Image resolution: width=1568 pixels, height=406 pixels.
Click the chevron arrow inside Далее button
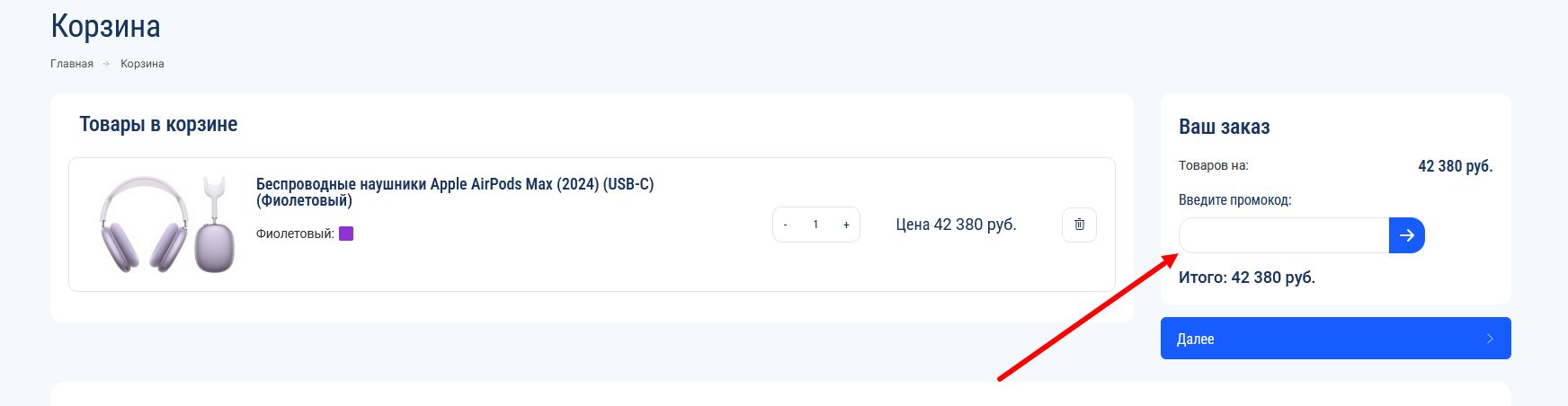click(x=1490, y=339)
